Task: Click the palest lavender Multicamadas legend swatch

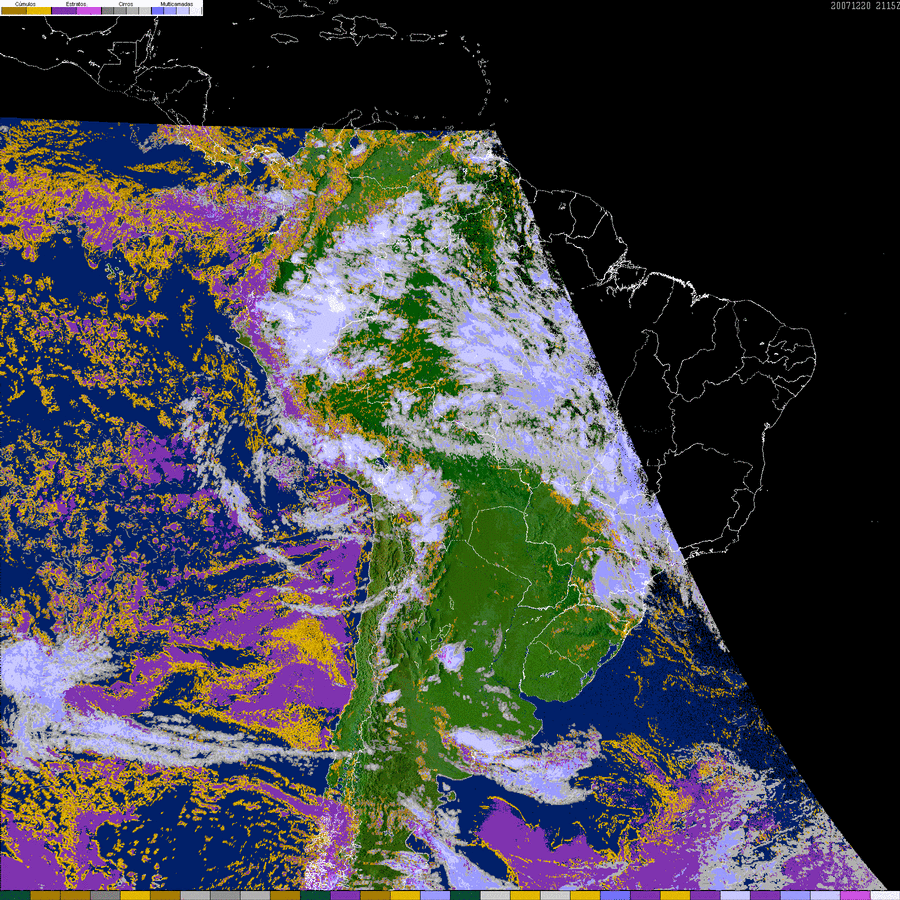Action: pyautogui.click(x=196, y=10)
